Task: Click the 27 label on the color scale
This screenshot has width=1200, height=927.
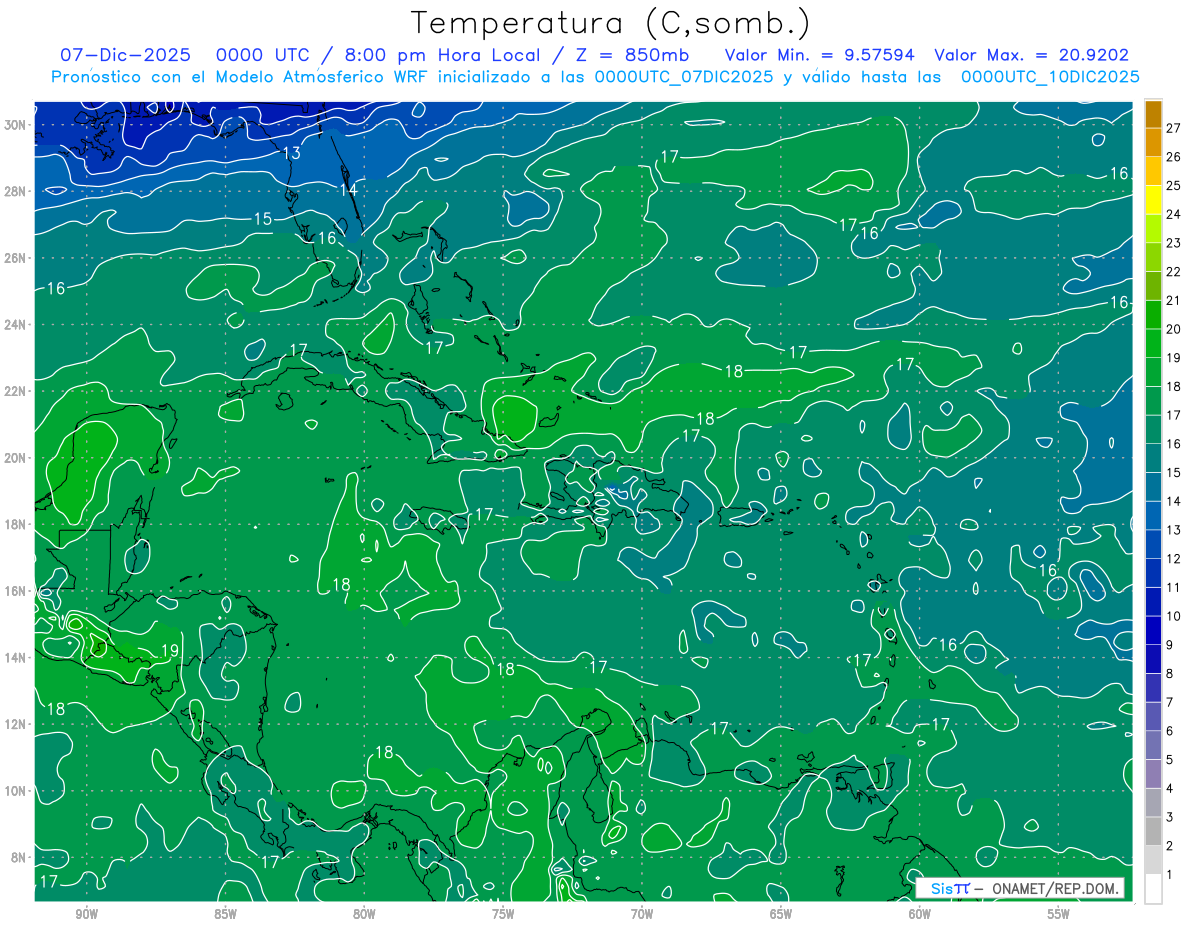Action: (x=1174, y=128)
